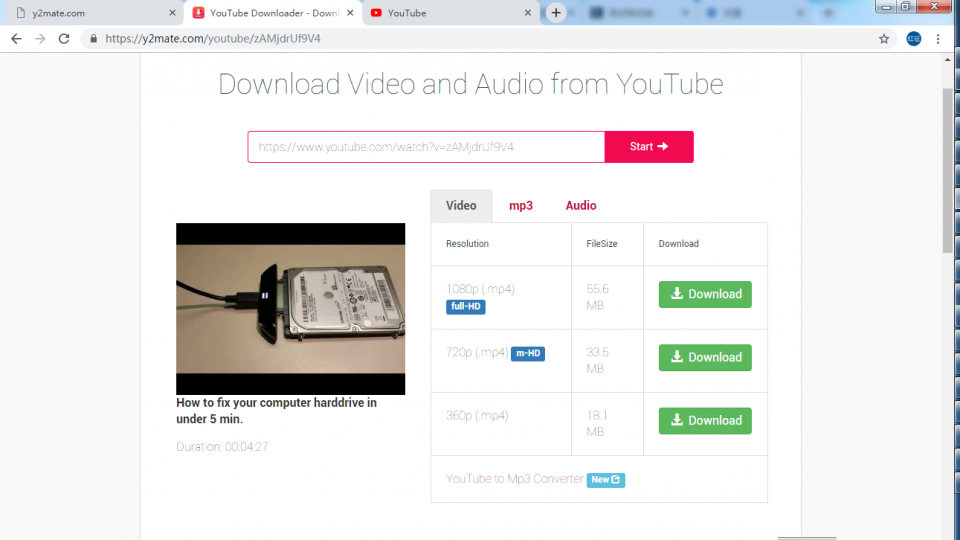This screenshot has height=540, width=960.
Task: Download the 360p mp4 version
Action: pos(705,421)
